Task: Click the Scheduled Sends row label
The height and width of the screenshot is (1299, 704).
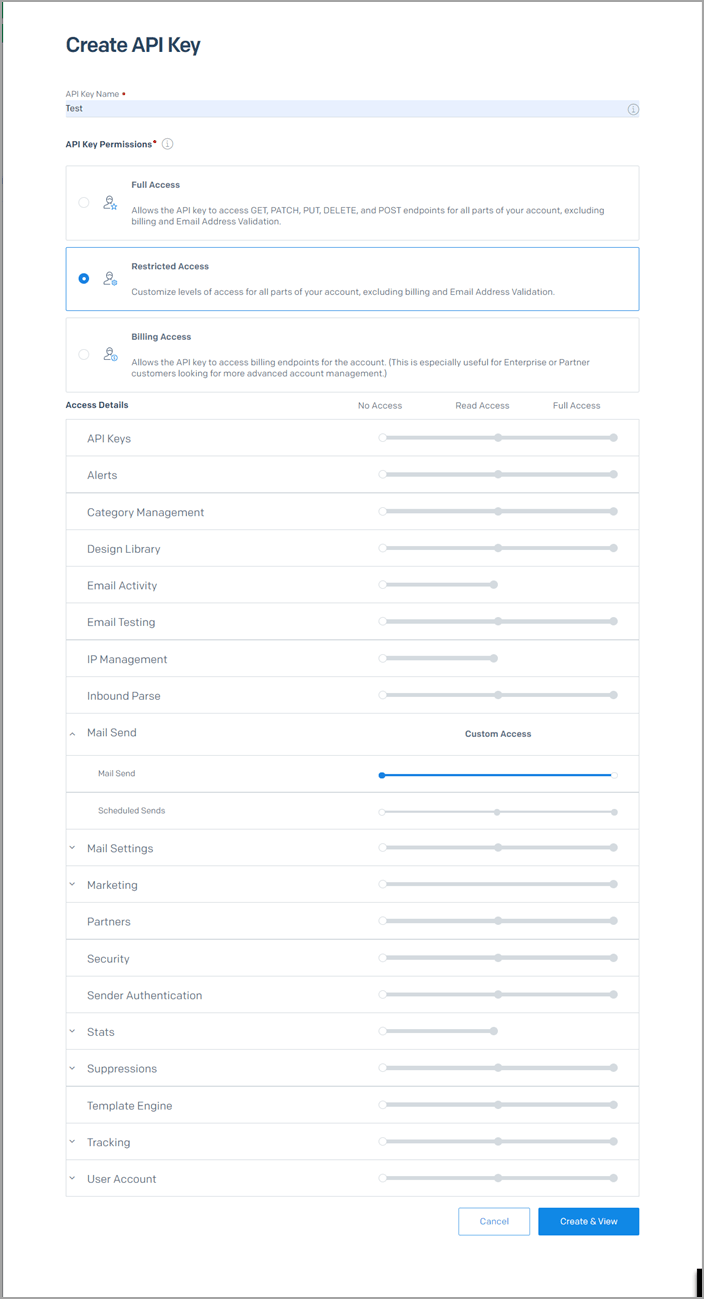Action: (132, 811)
